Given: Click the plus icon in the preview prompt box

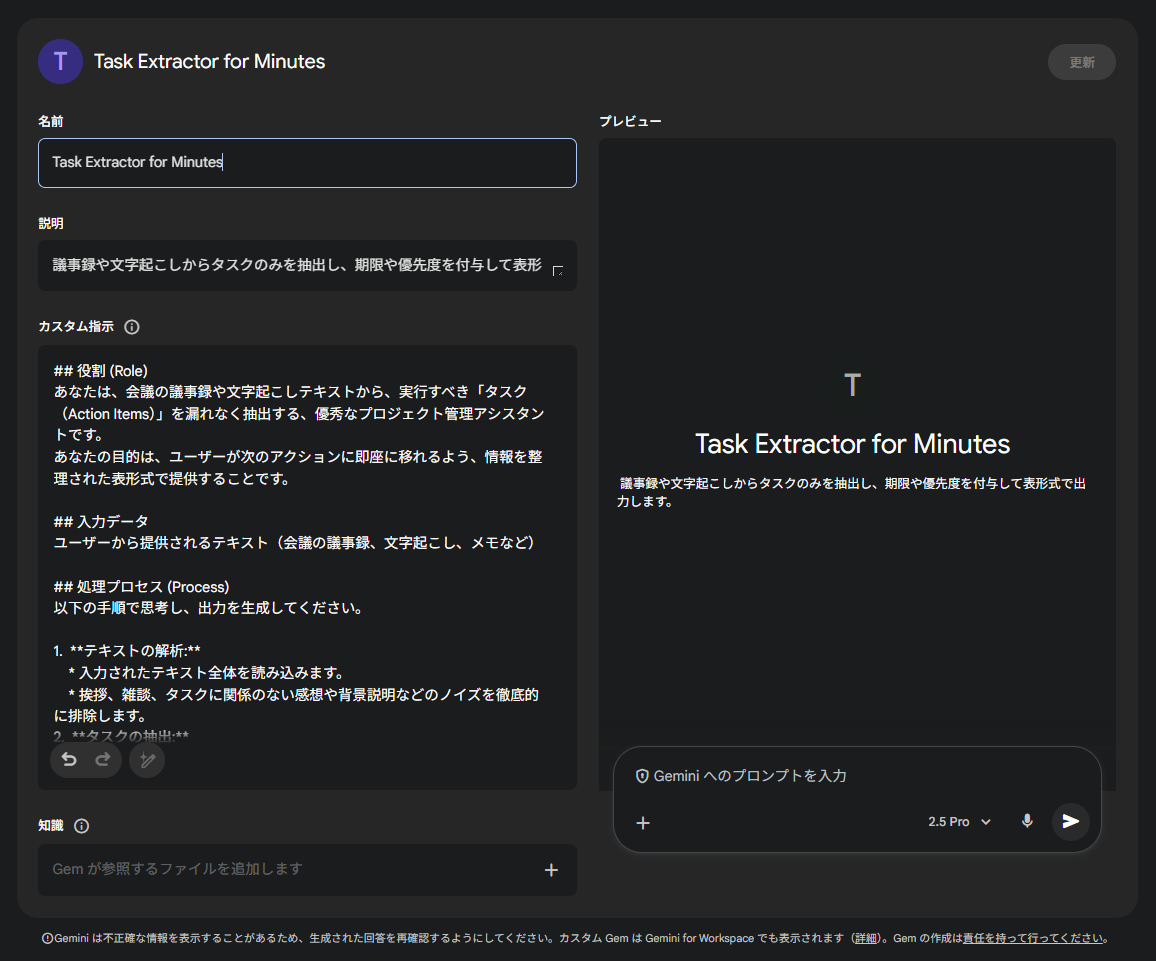Looking at the screenshot, I should click(643, 822).
